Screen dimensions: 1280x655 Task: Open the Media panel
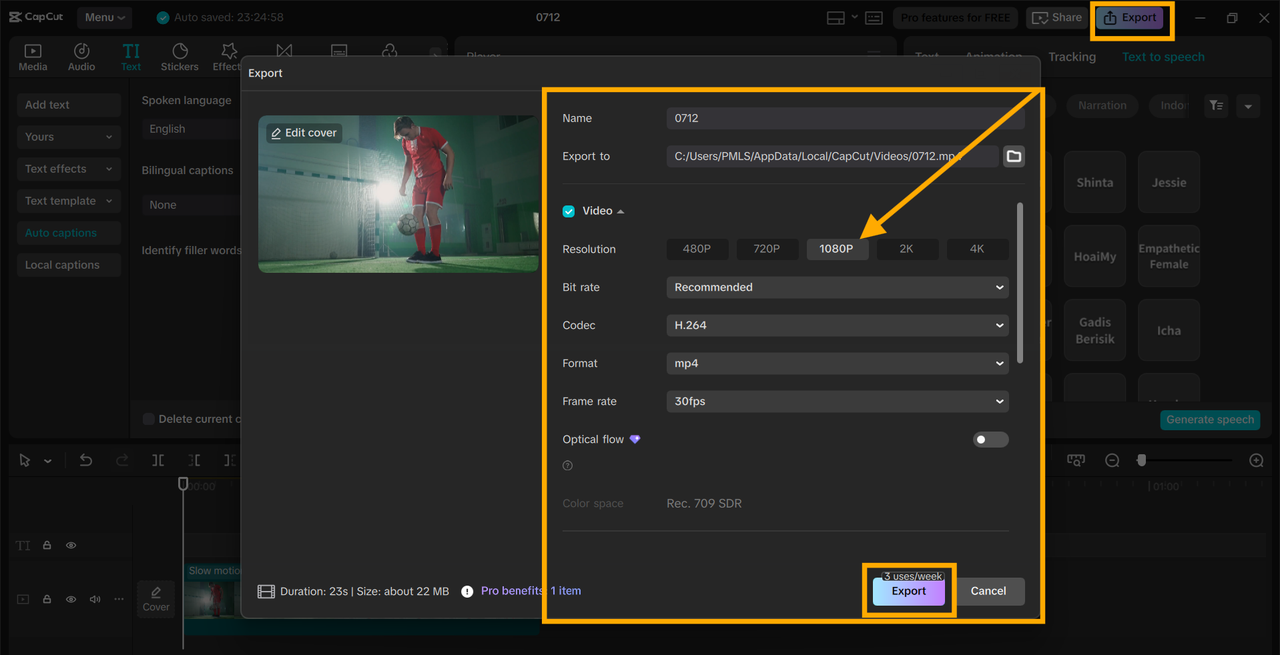tap(33, 57)
